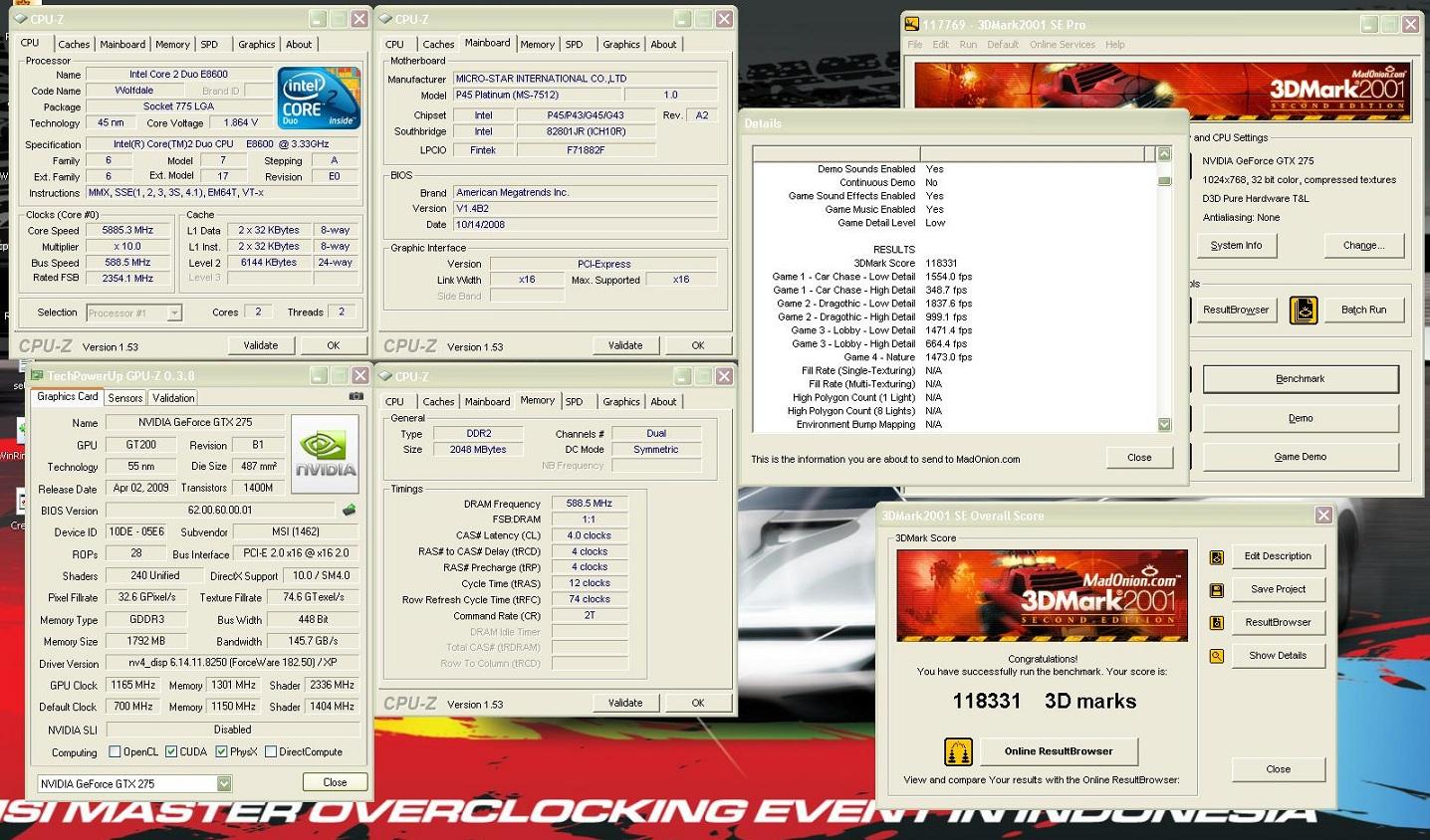Screen dimensions: 1430x840
Task: Open the Validation tab in GPU-Z
Action: (173, 398)
